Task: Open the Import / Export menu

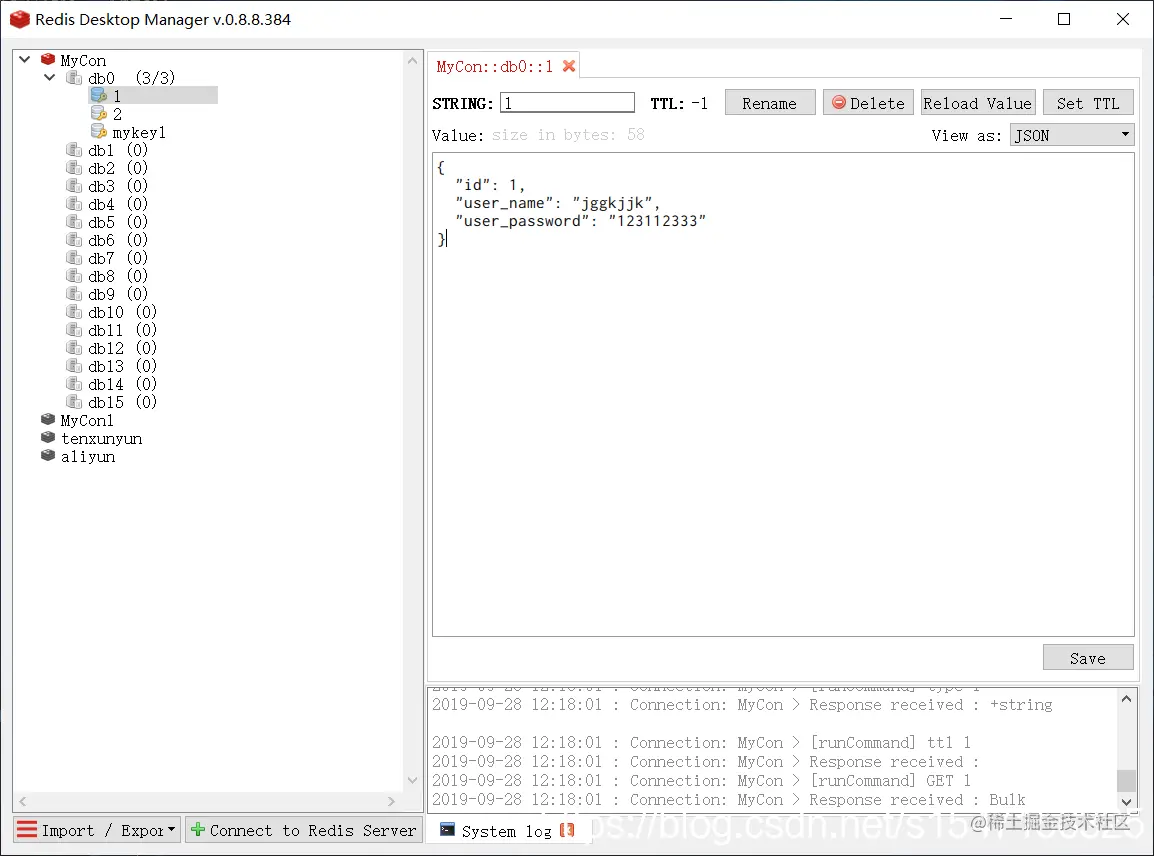Action: coord(96,830)
